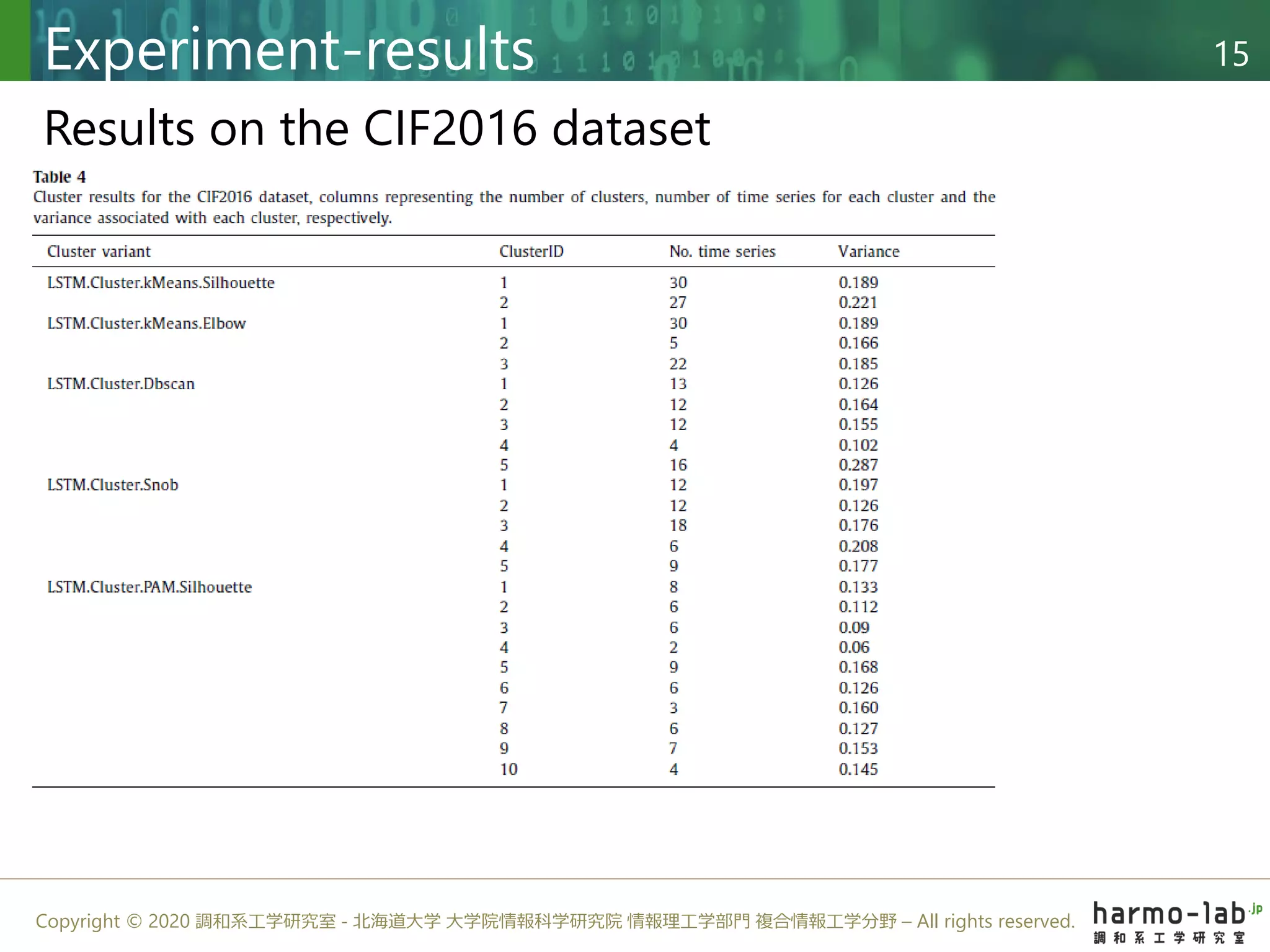Click variance value 0.287
Image resolution: width=1270 pixels, height=952 pixels.
[x=858, y=465]
